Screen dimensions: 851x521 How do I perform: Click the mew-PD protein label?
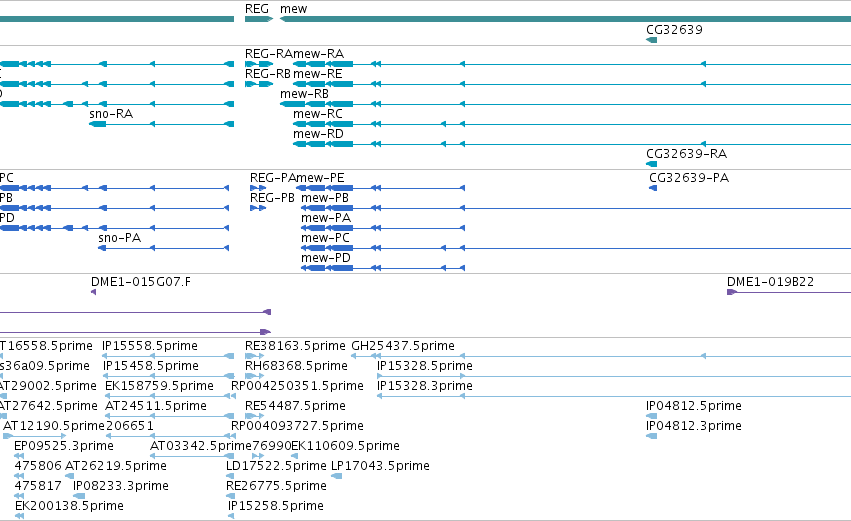tap(326, 258)
